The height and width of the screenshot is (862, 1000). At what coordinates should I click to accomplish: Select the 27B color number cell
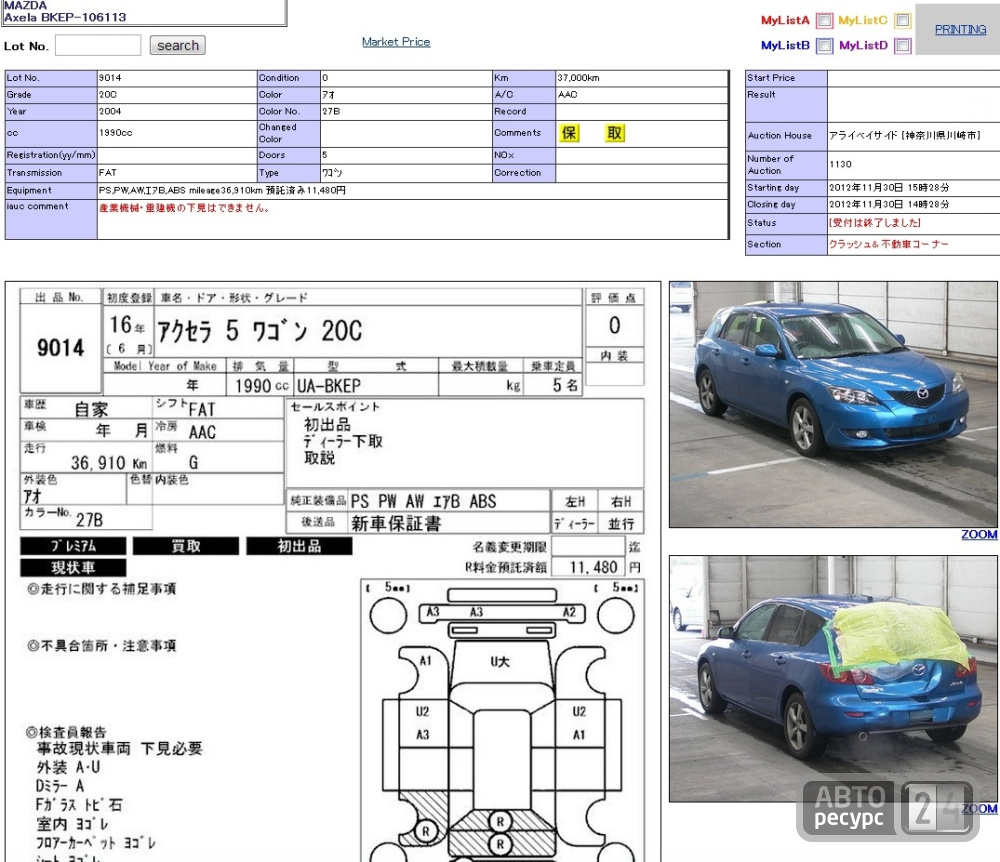coord(406,112)
